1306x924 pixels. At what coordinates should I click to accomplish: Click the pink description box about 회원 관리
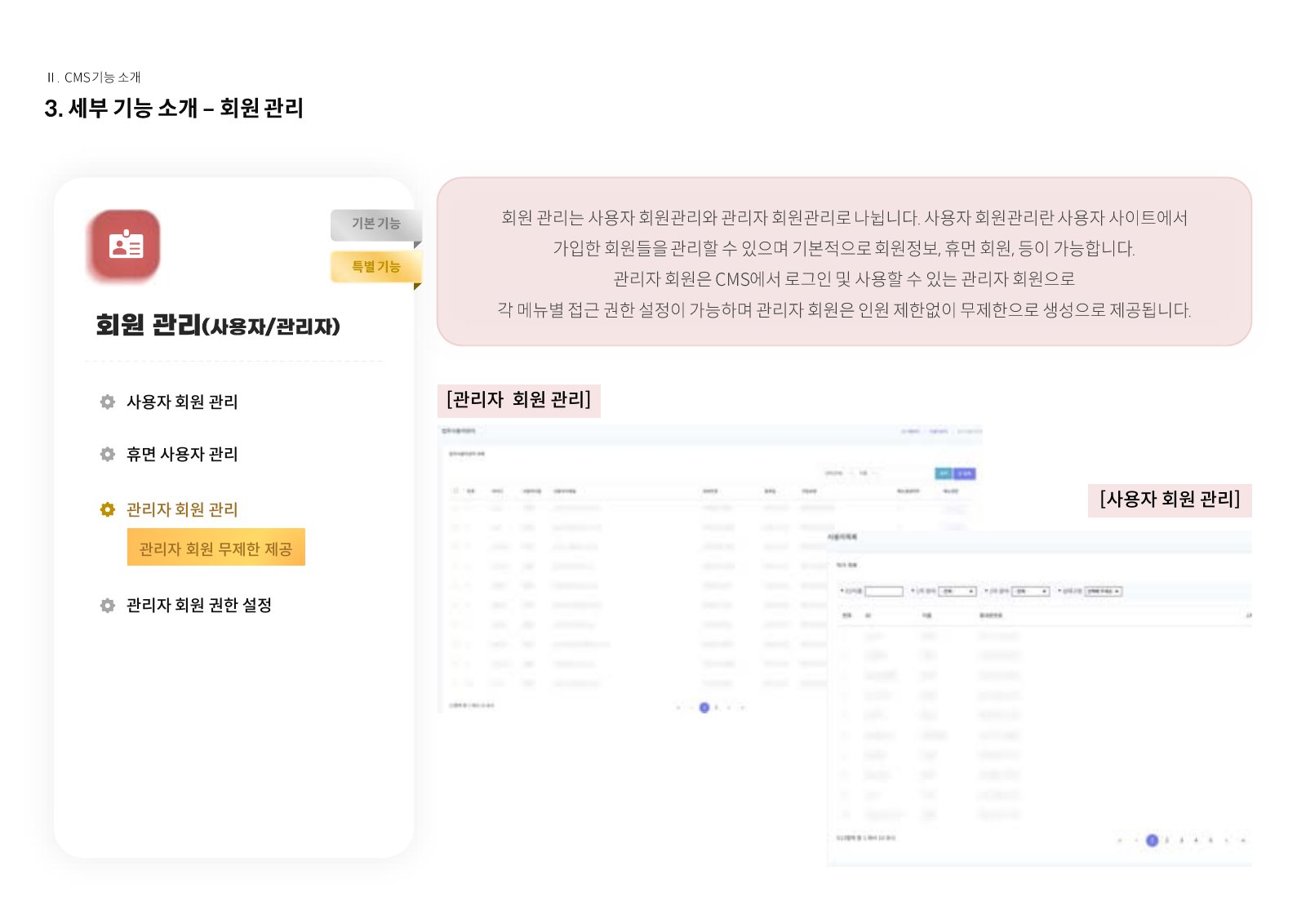[x=844, y=262]
